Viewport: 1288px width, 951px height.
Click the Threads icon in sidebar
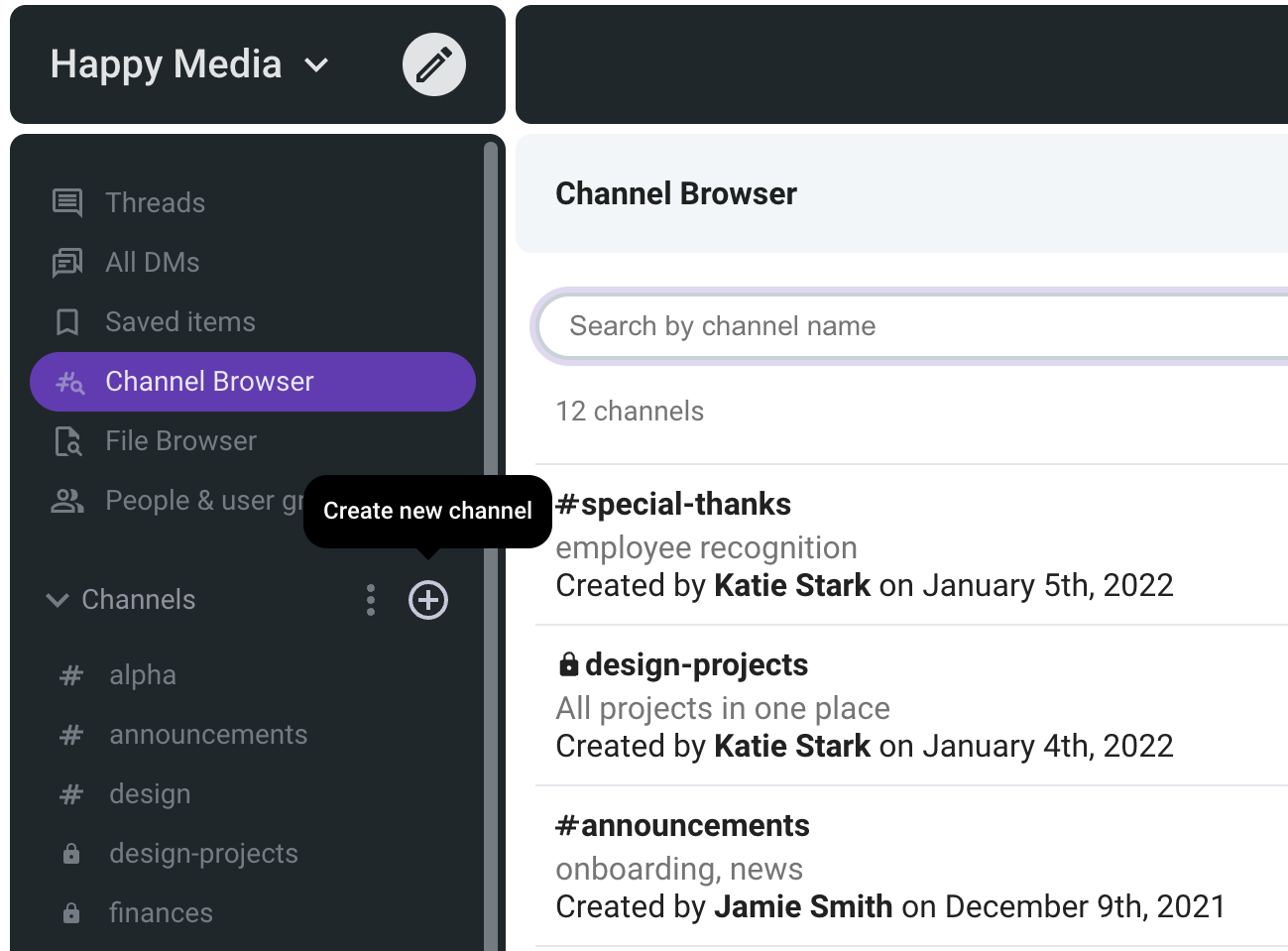pos(67,202)
